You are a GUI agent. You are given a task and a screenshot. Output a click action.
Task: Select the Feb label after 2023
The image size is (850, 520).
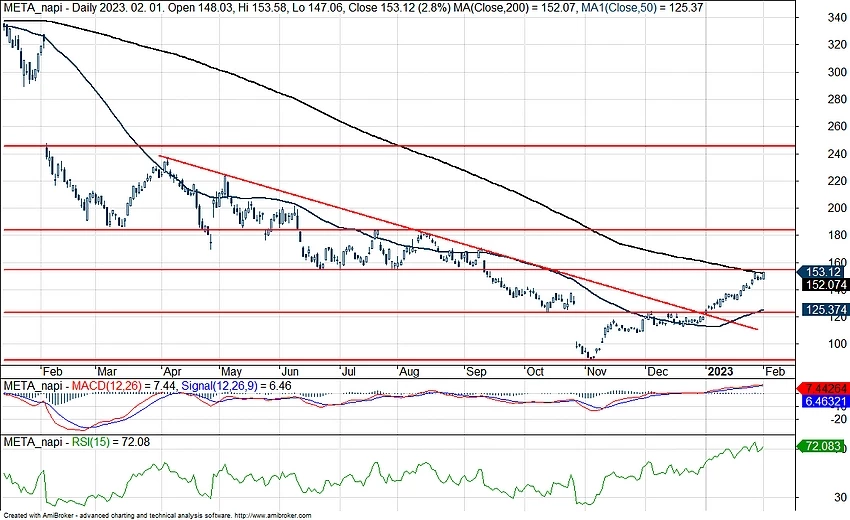coord(775,372)
